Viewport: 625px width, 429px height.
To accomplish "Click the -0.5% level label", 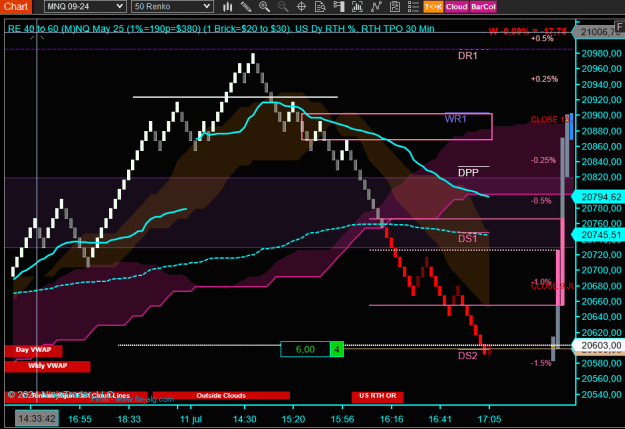I will 541,201.
